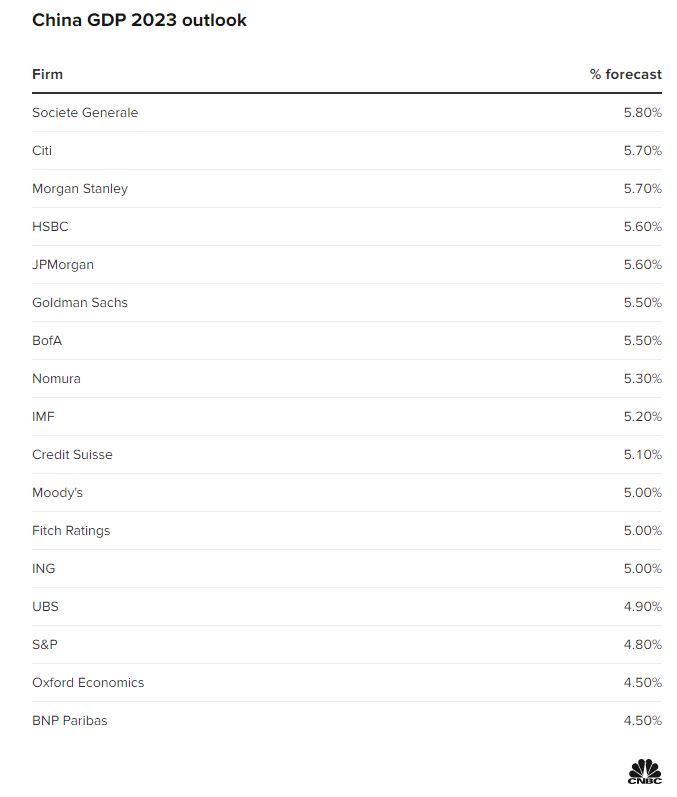Select the Morgan Stanley entry
The height and width of the screenshot is (797, 677).
click(x=80, y=189)
